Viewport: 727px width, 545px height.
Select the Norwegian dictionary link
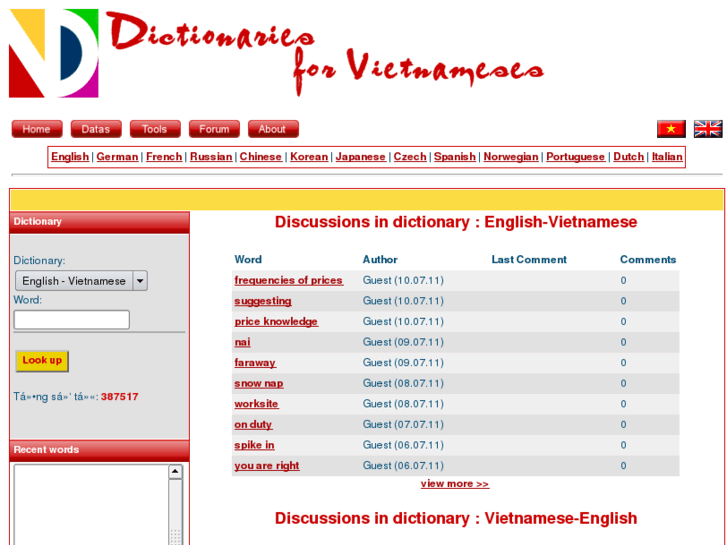click(511, 157)
